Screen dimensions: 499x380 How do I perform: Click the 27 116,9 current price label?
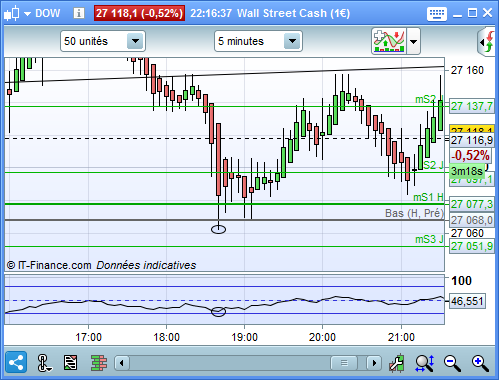[x=472, y=140]
